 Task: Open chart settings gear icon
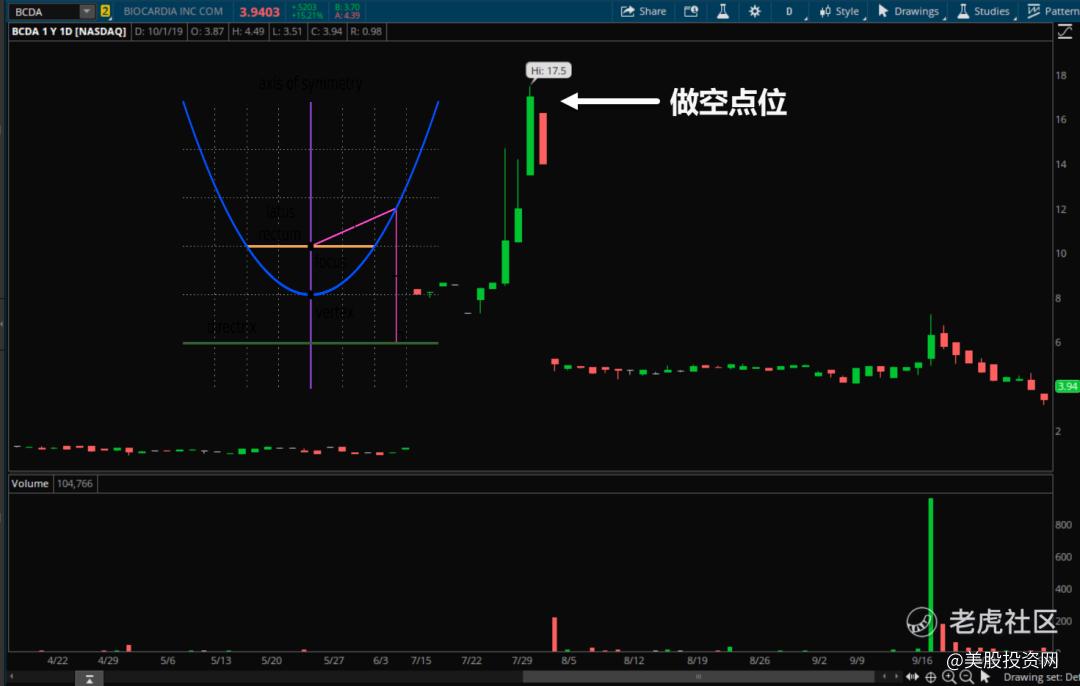[755, 11]
